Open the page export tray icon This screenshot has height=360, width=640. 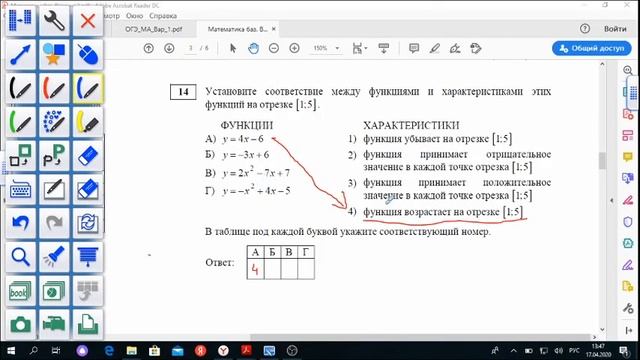pyautogui.click(x=88, y=324)
